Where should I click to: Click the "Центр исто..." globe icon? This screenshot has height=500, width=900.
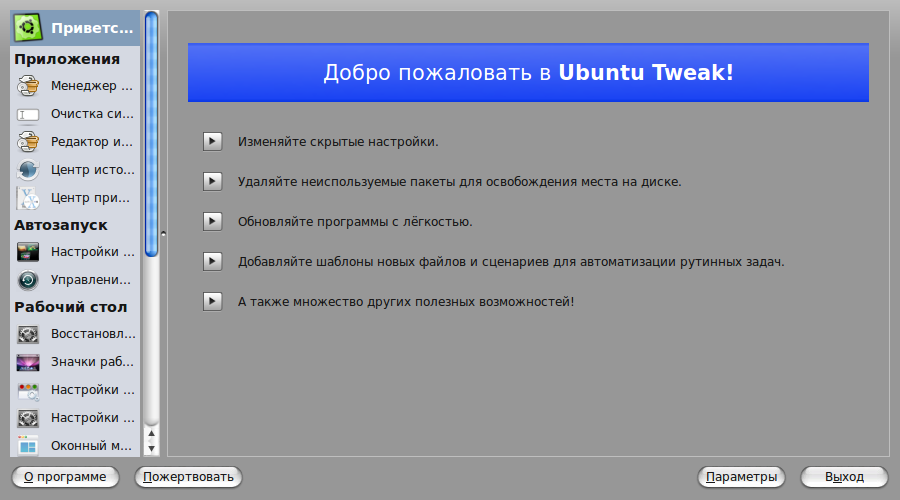click(28, 170)
